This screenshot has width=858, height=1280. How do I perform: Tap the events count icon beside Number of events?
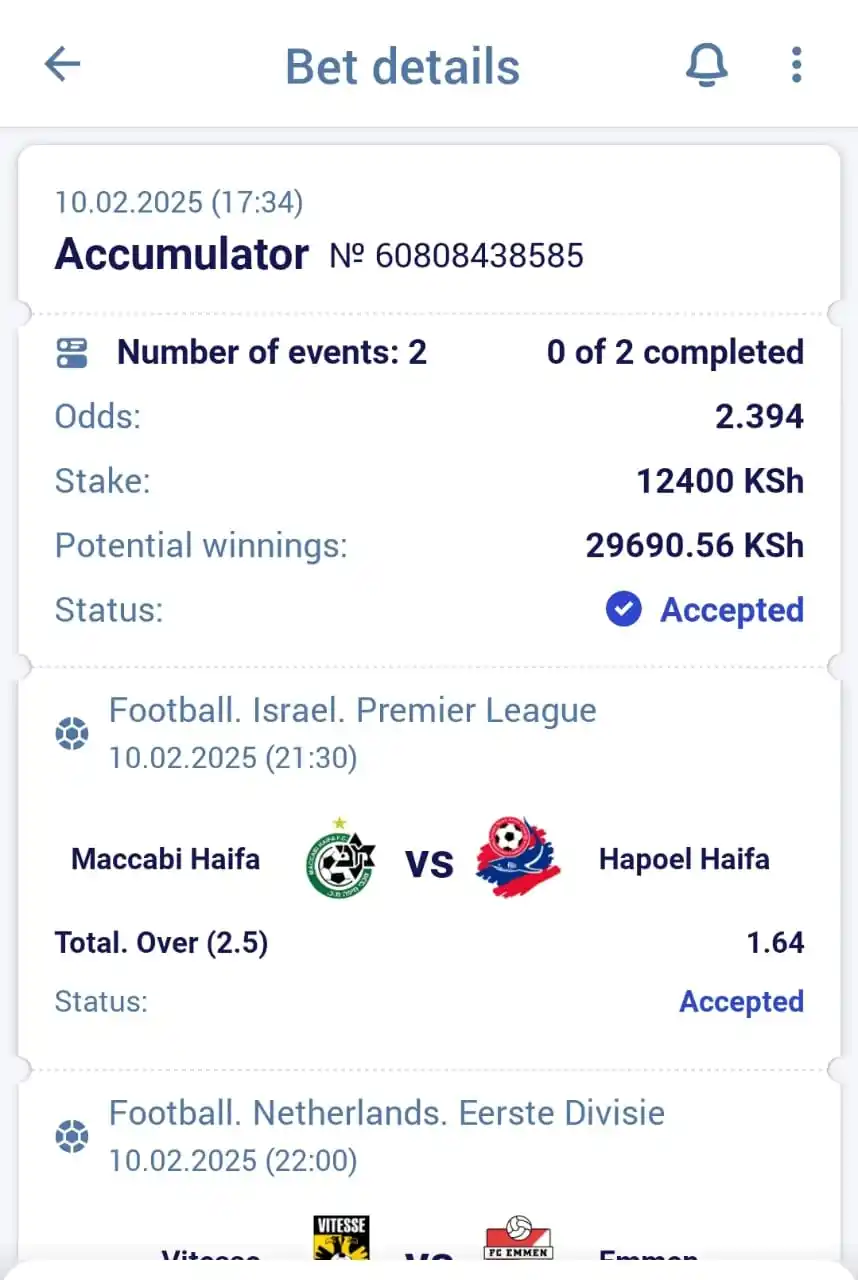point(72,353)
